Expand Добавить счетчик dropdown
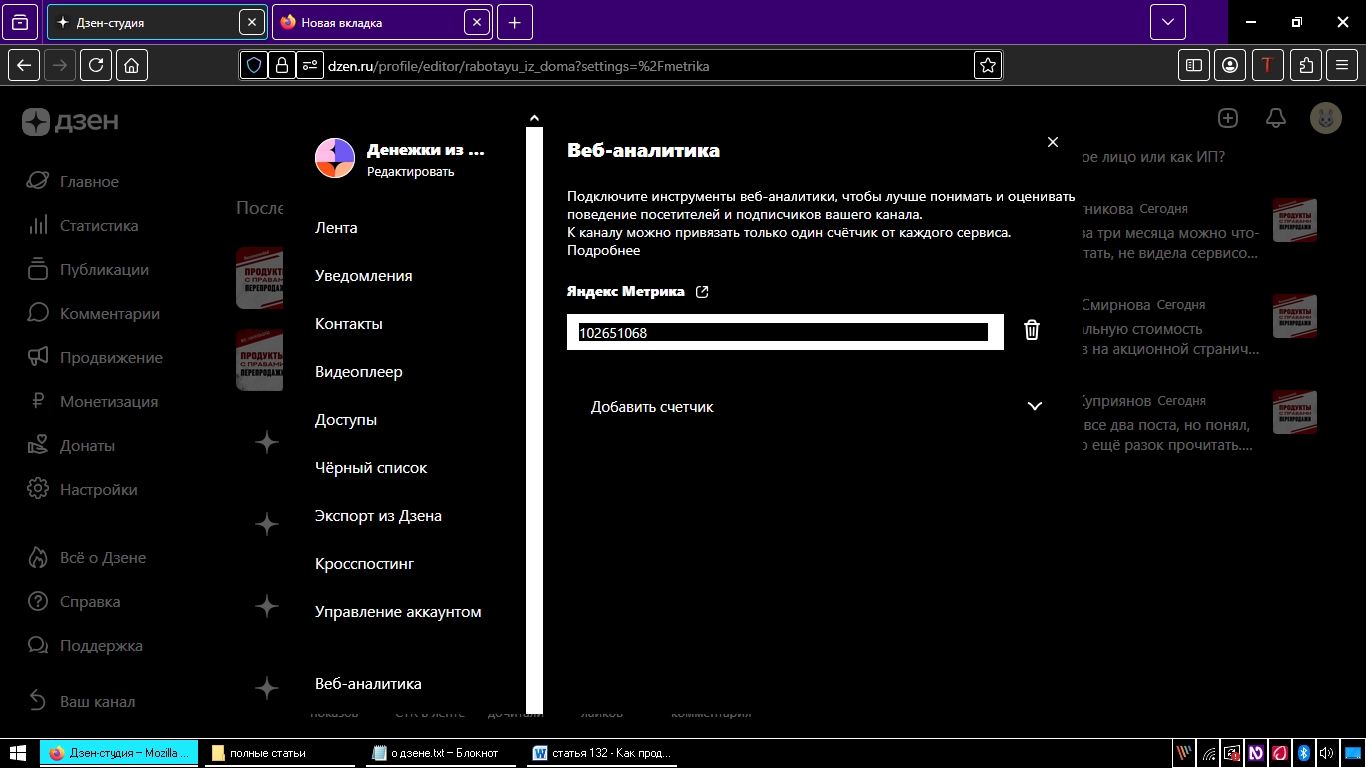This screenshot has height=768, width=1366. (x=815, y=406)
